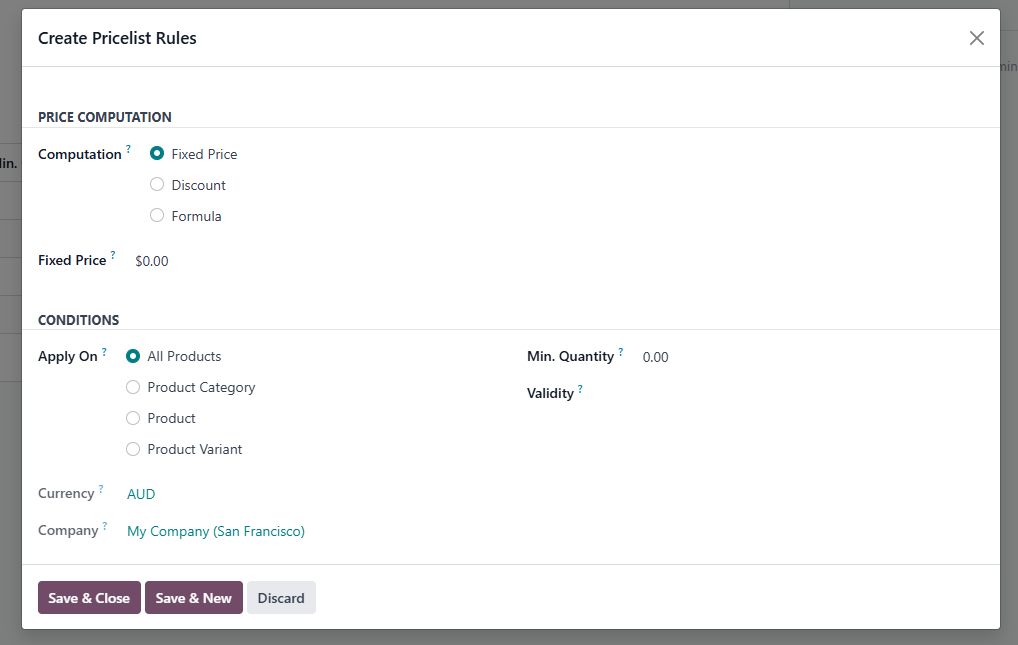Click the Fixed Price tooltip question mark
1018x645 pixels.
(x=113, y=256)
